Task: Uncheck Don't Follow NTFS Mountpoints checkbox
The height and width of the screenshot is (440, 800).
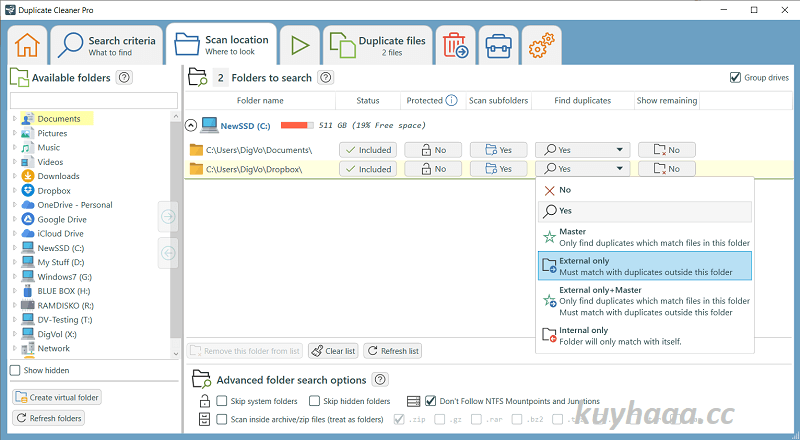Action: point(431,401)
